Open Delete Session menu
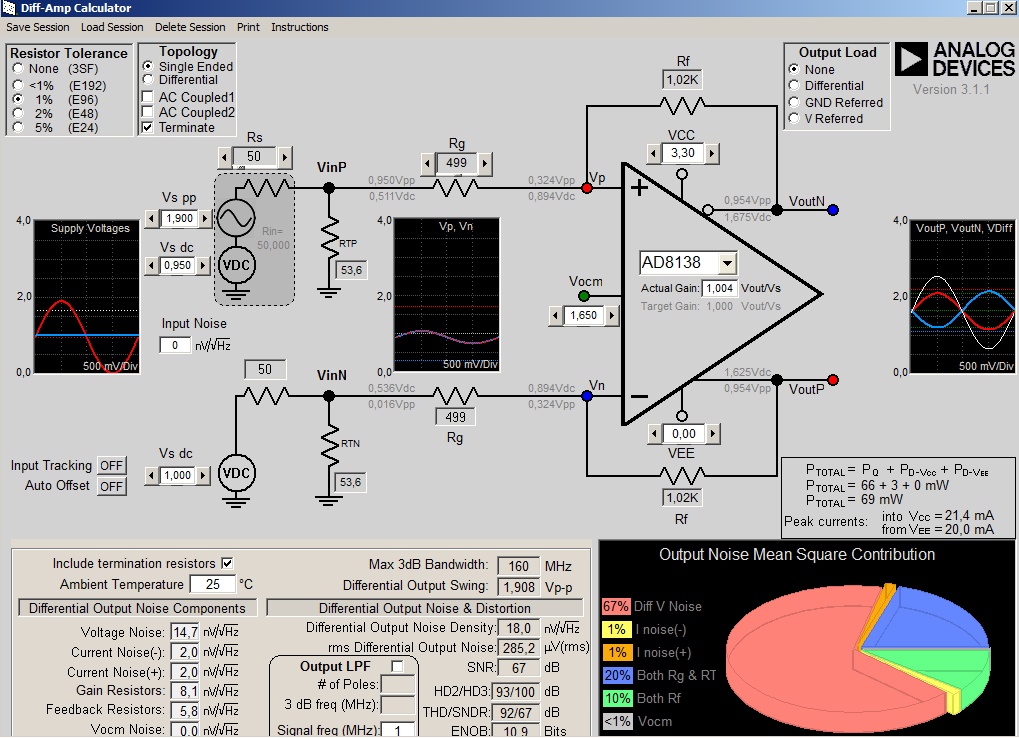Viewport: 1019px width, 738px height. pos(190,27)
